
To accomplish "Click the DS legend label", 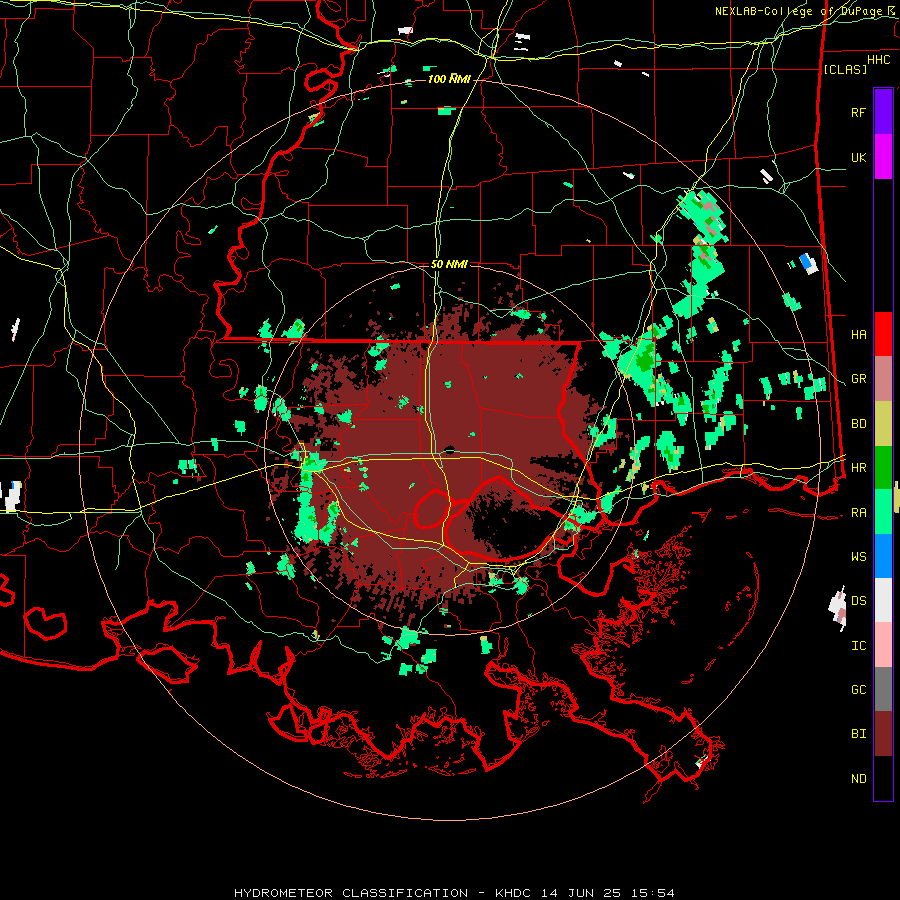I will (x=859, y=601).
